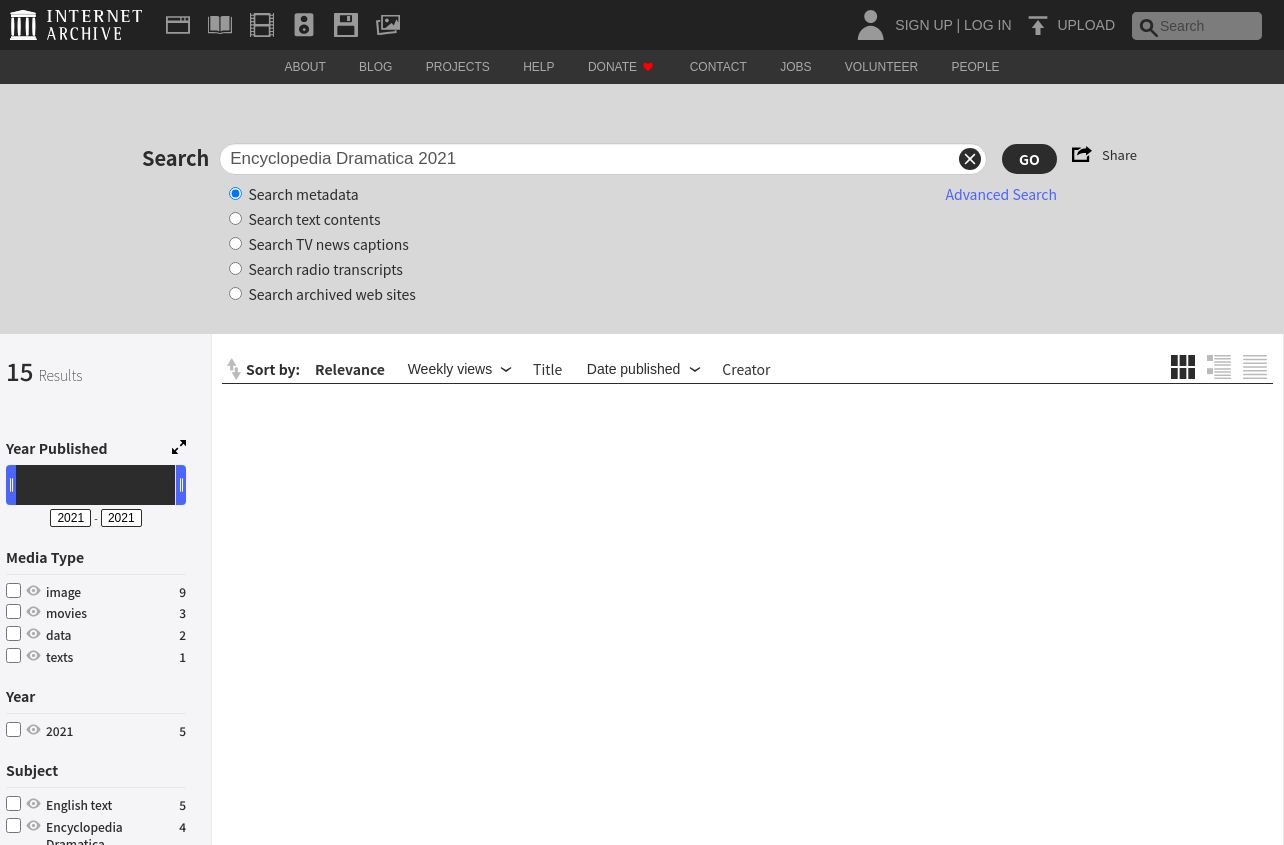Check the English text subject filter
The width and height of the screenshot is (1284, 845).
[x=13, y=803]
